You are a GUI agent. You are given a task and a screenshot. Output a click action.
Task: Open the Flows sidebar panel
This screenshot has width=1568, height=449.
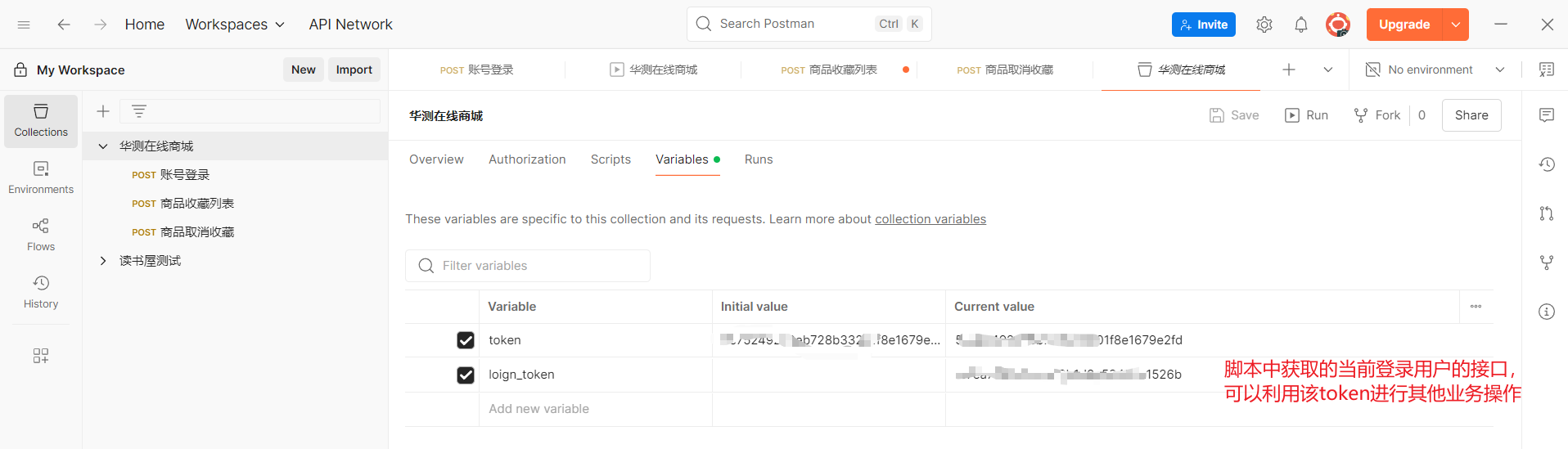(x=41, y=236)
